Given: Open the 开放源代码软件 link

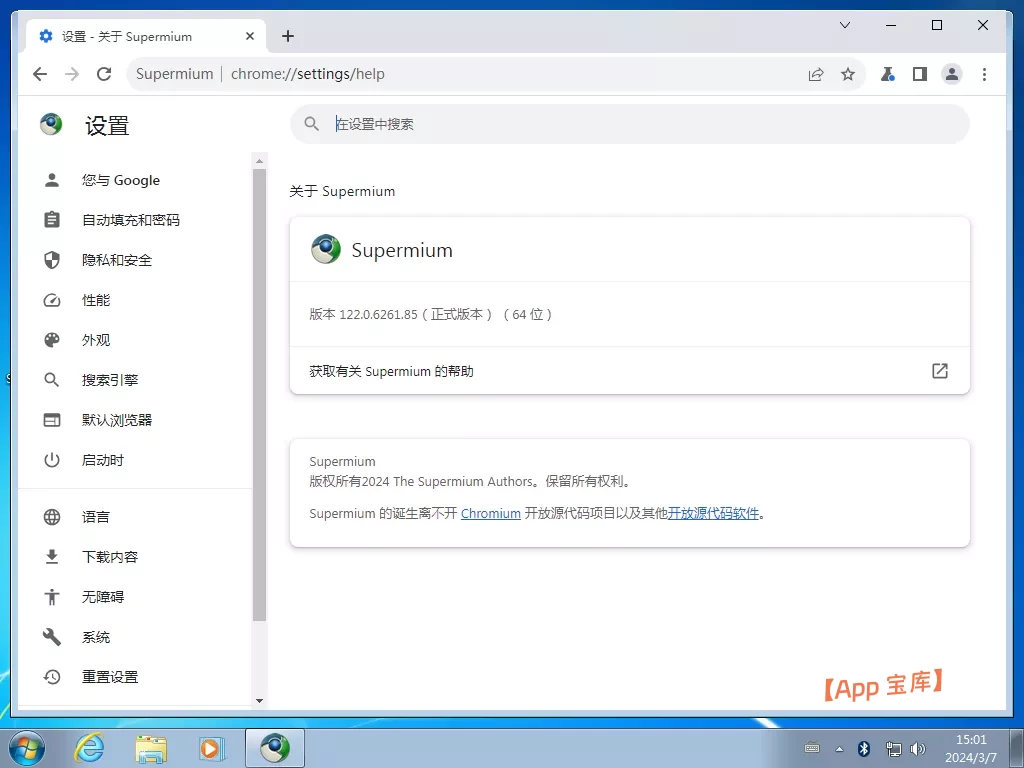Looking at the screenshot, I should coord(713,513).
